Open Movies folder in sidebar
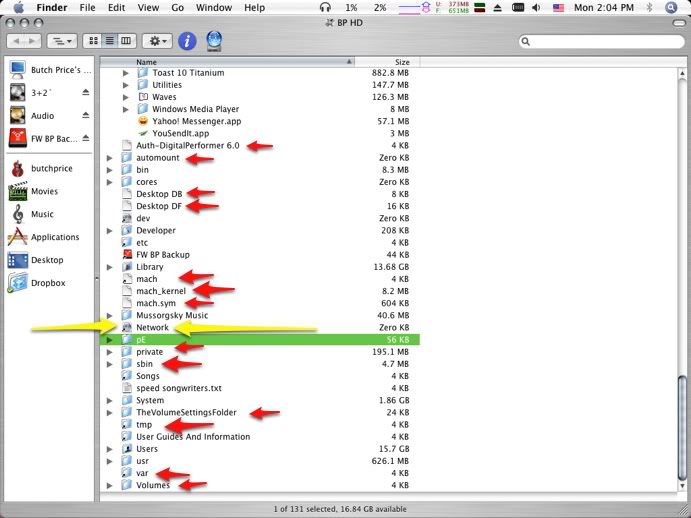The width and height of the screenshot is (691, 518). pyautogui.click(x=45, y=191)
